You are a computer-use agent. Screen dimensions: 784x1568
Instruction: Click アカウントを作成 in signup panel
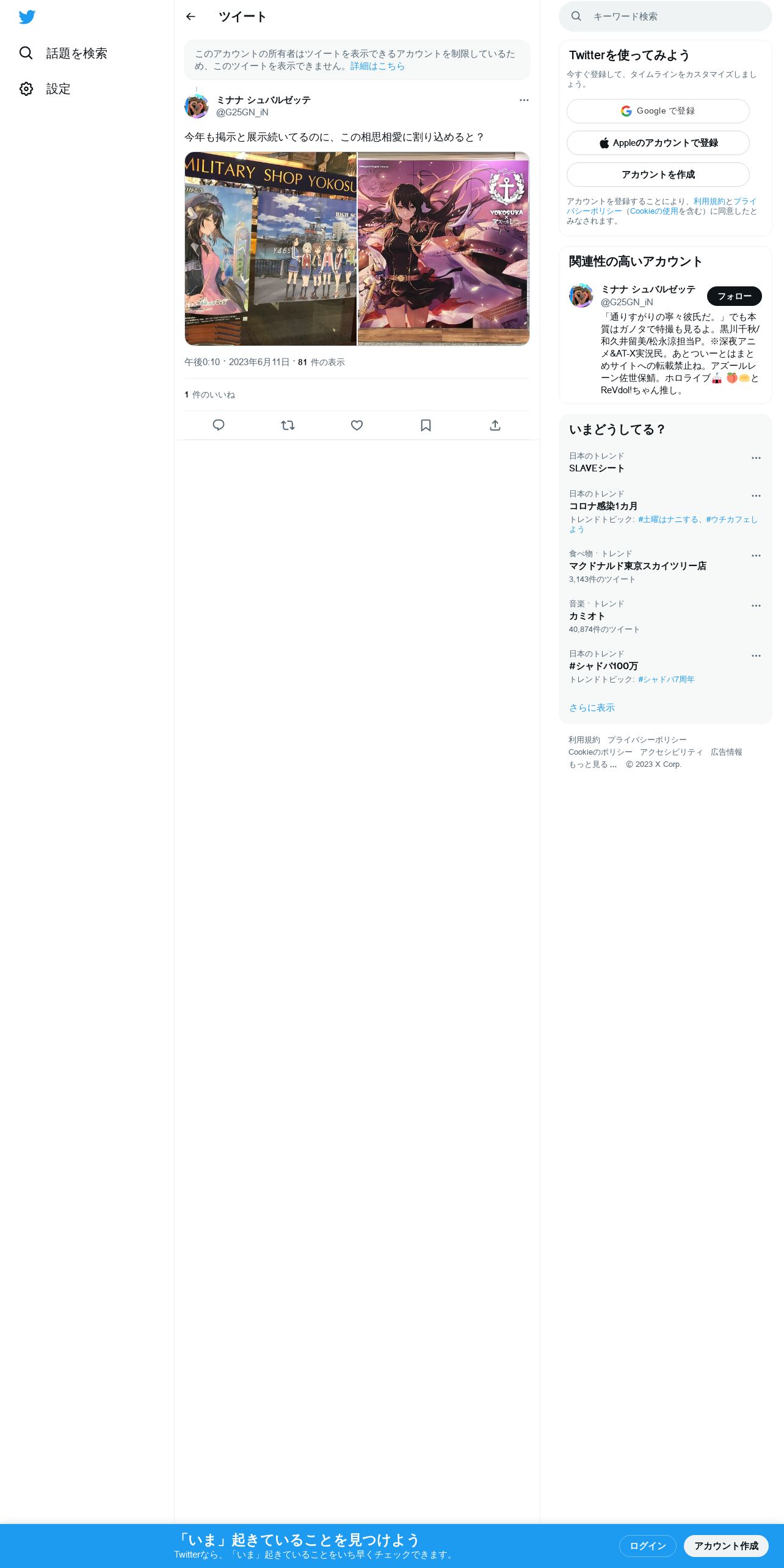coord(658,175)
